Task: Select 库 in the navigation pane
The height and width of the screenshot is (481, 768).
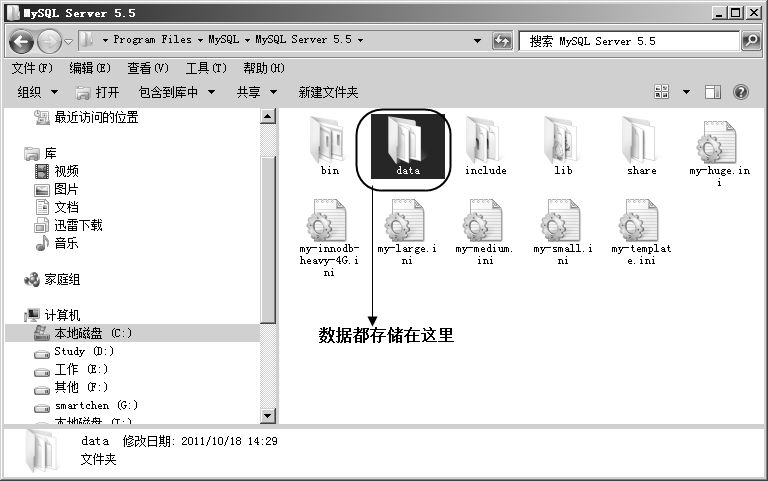Action: click(x=41, y=153)
